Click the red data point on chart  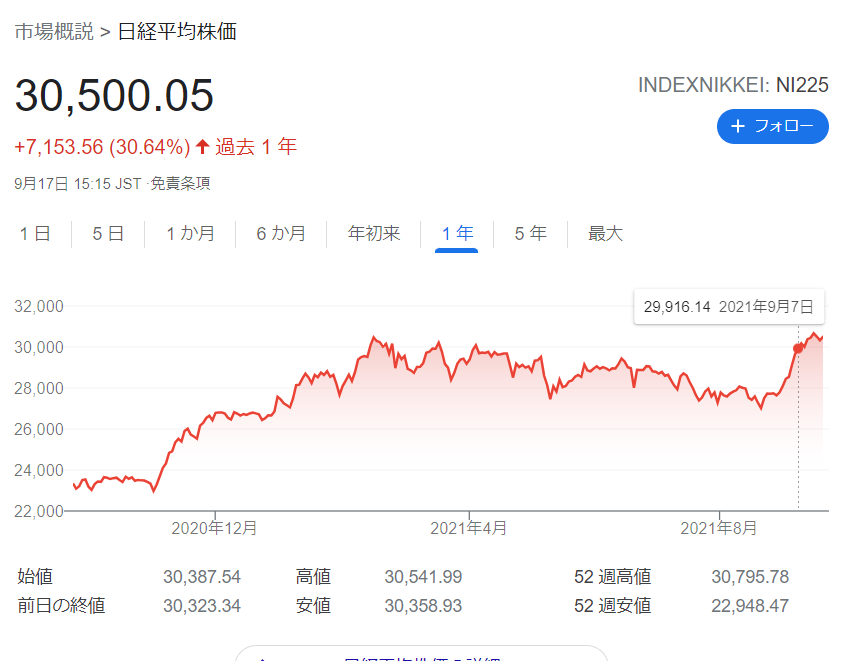click(798, 348)
